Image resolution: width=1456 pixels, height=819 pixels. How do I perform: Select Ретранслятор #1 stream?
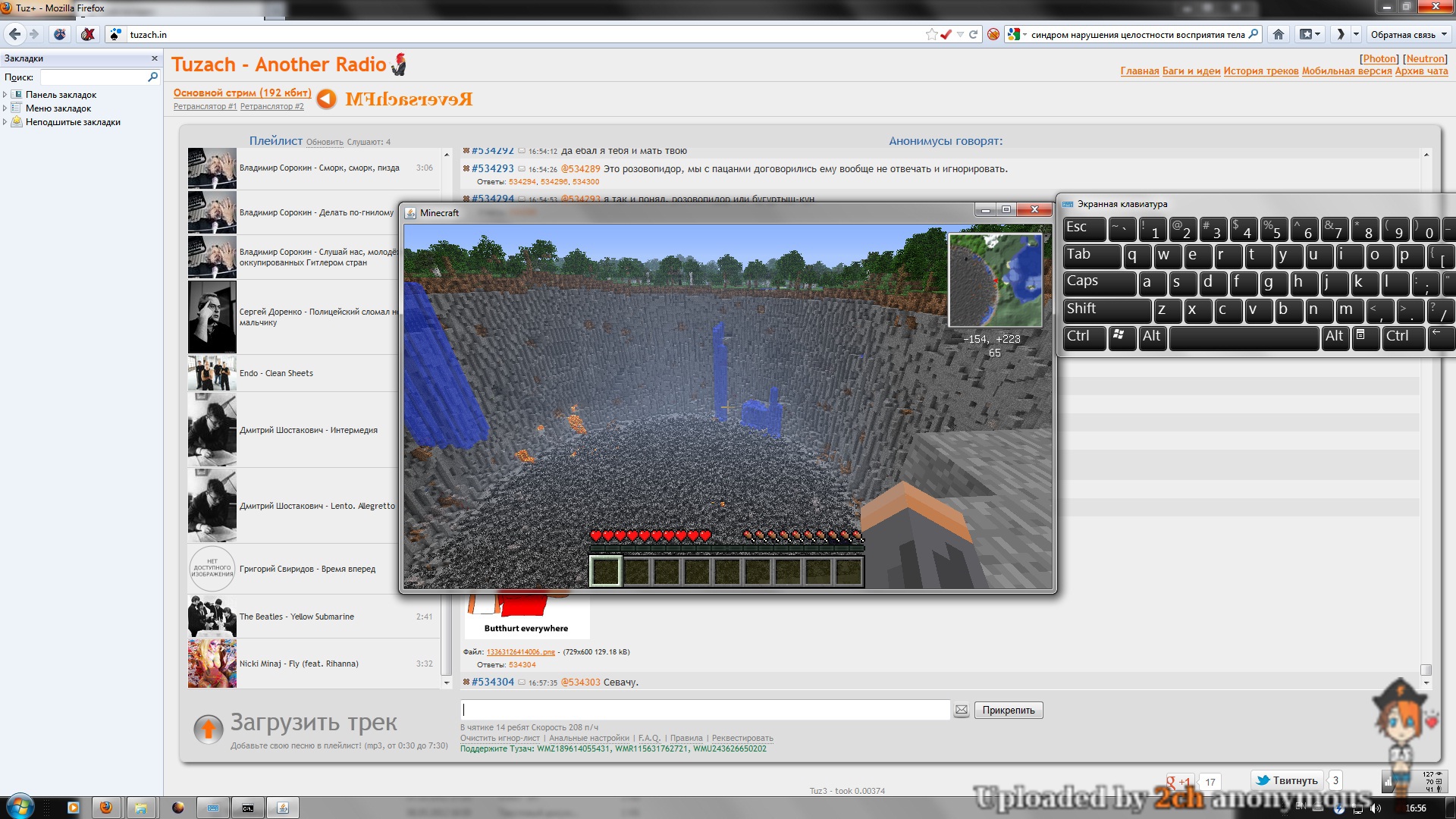205,106
